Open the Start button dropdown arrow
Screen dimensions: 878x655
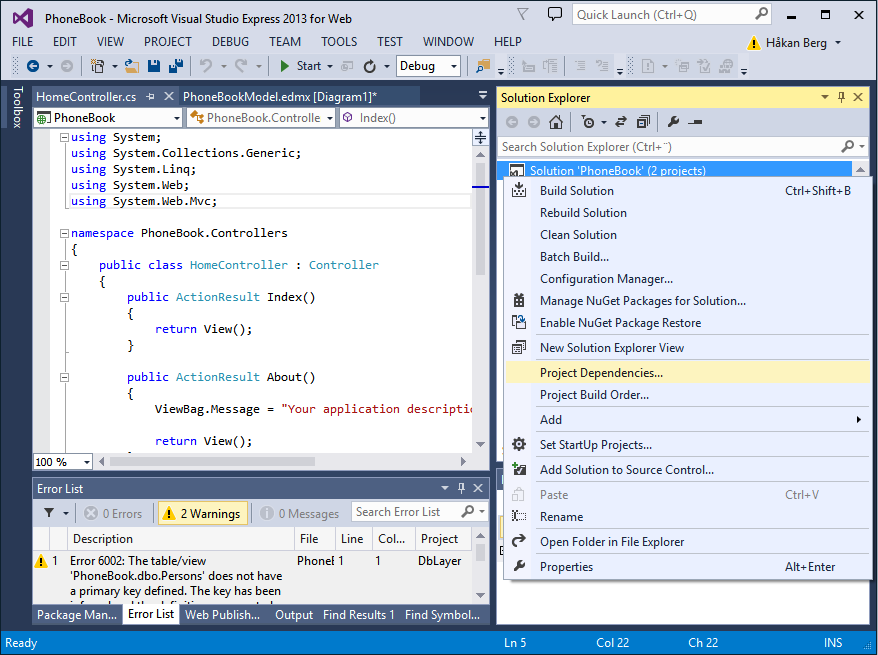pos(330,67)
